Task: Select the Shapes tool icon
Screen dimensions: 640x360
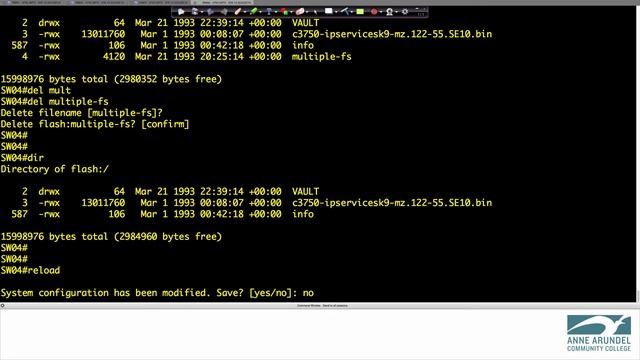Action: click(x=284, y=12)
